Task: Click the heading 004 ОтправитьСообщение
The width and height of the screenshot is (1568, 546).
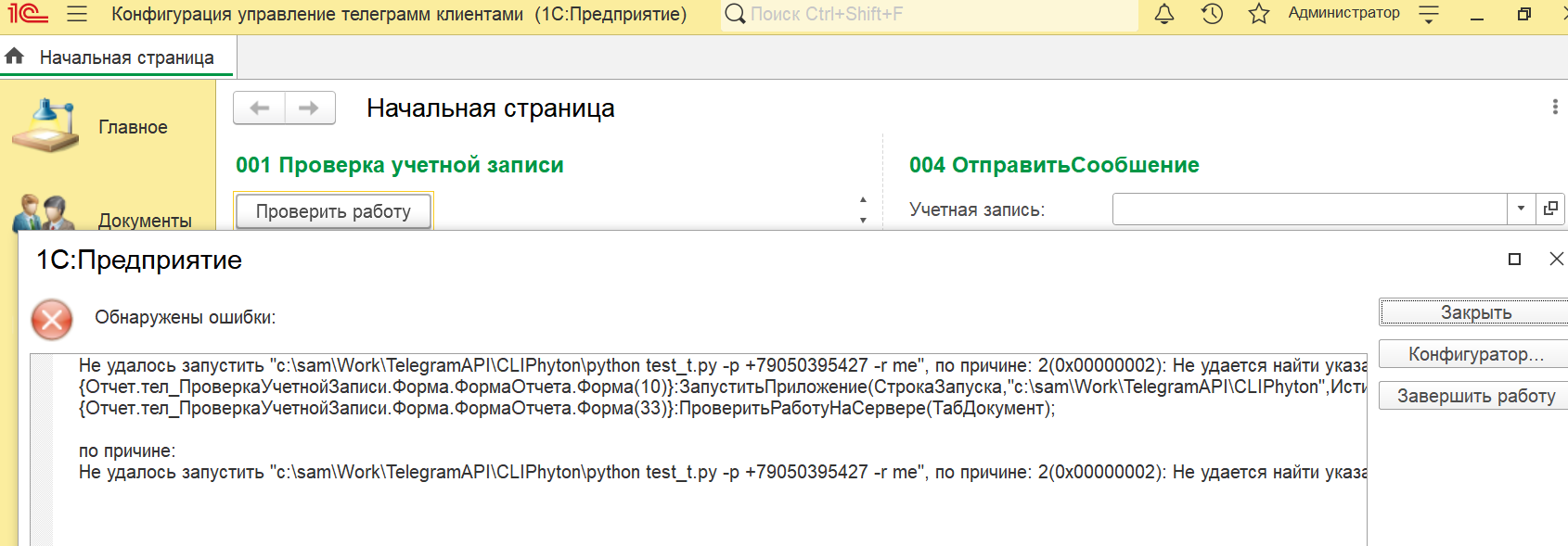Action: click(x=1054, y=165)
